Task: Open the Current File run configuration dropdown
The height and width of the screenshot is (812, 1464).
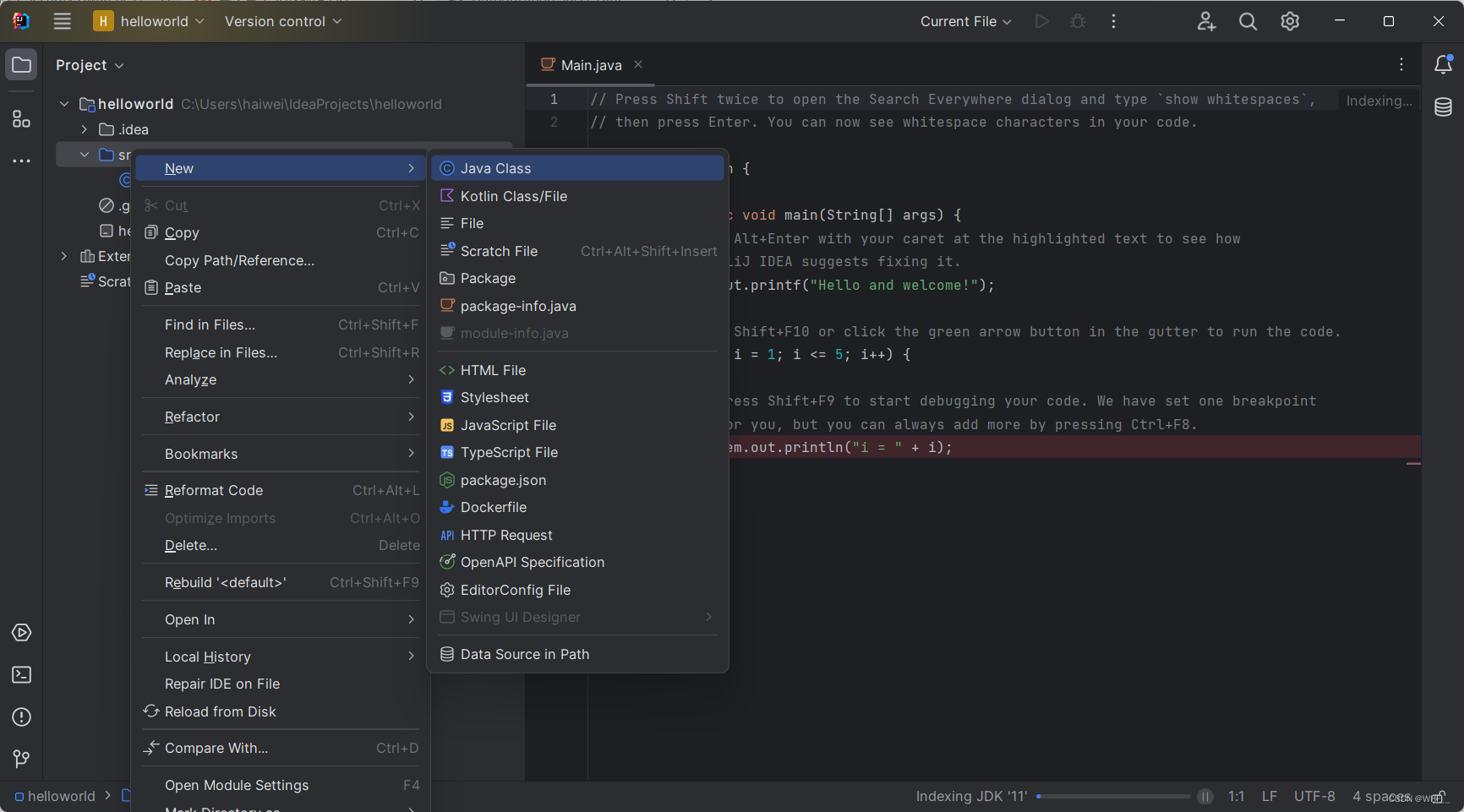Action: [965, 21]
